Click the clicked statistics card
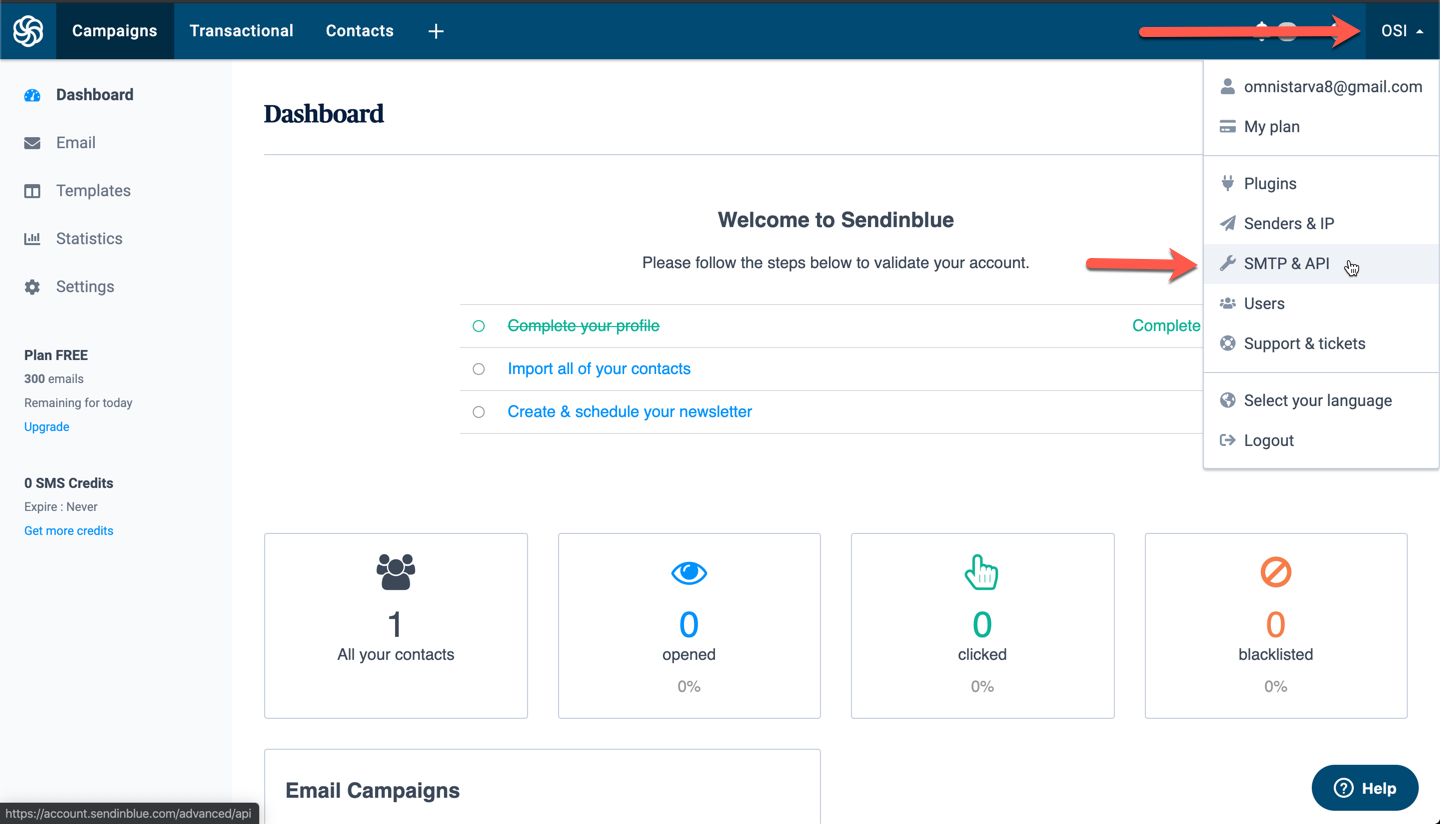The height and width of the screenshot is (824, 1440). pos(982,626)
